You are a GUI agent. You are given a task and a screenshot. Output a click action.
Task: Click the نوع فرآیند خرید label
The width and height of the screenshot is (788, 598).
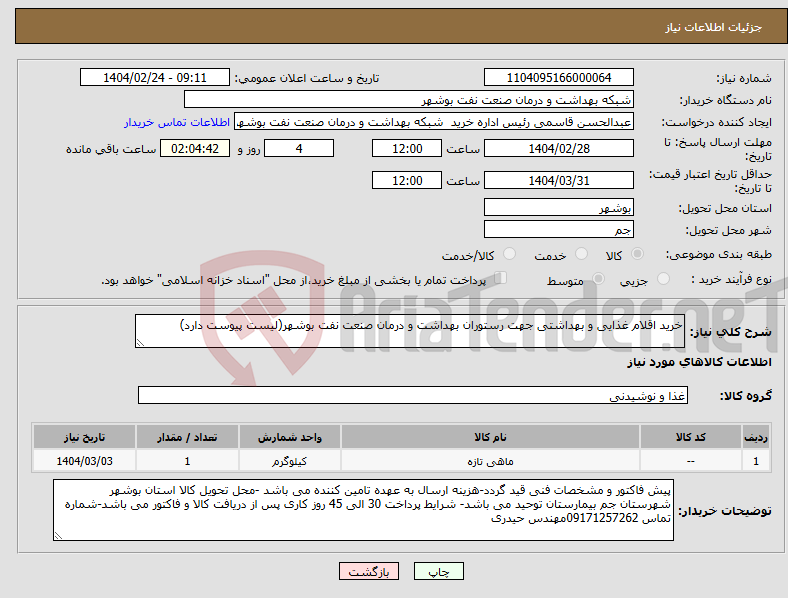coord(731,279)
